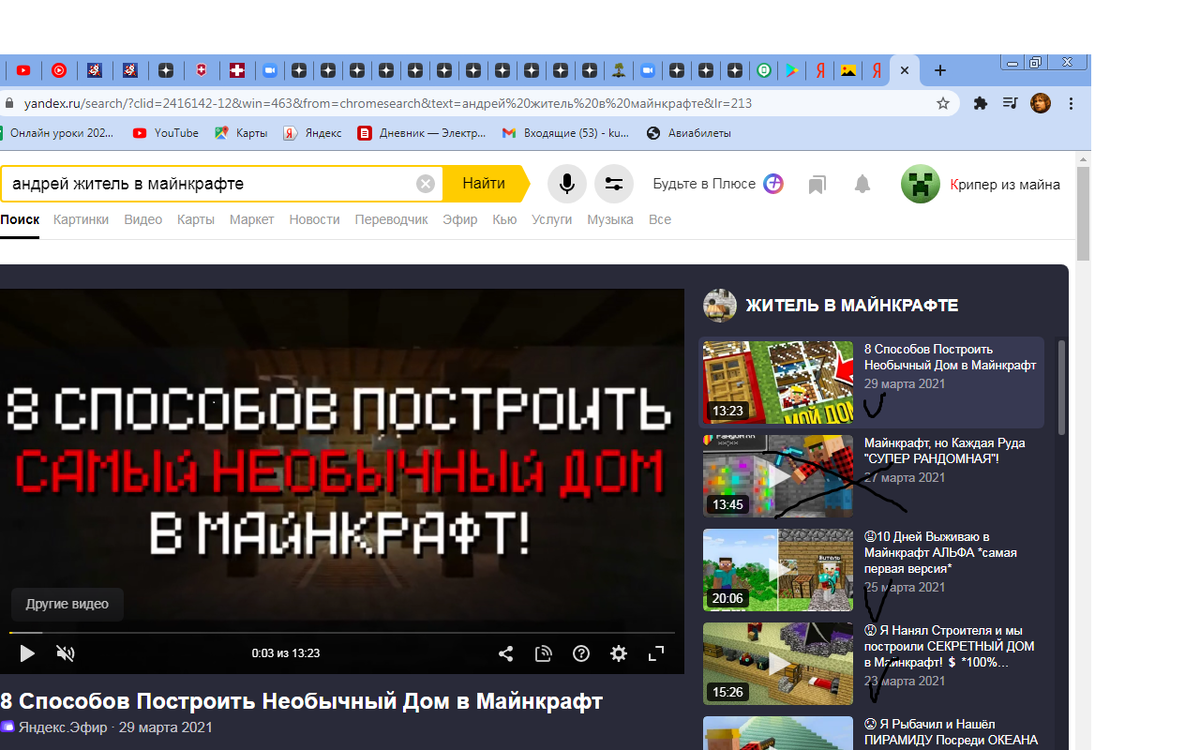Open '10 Дней Выживаю в Майнкрафт АЛЬФА' title
The height and width of the screenshot is (750, 1200).
pyautogui.click(x=942, y=553)
